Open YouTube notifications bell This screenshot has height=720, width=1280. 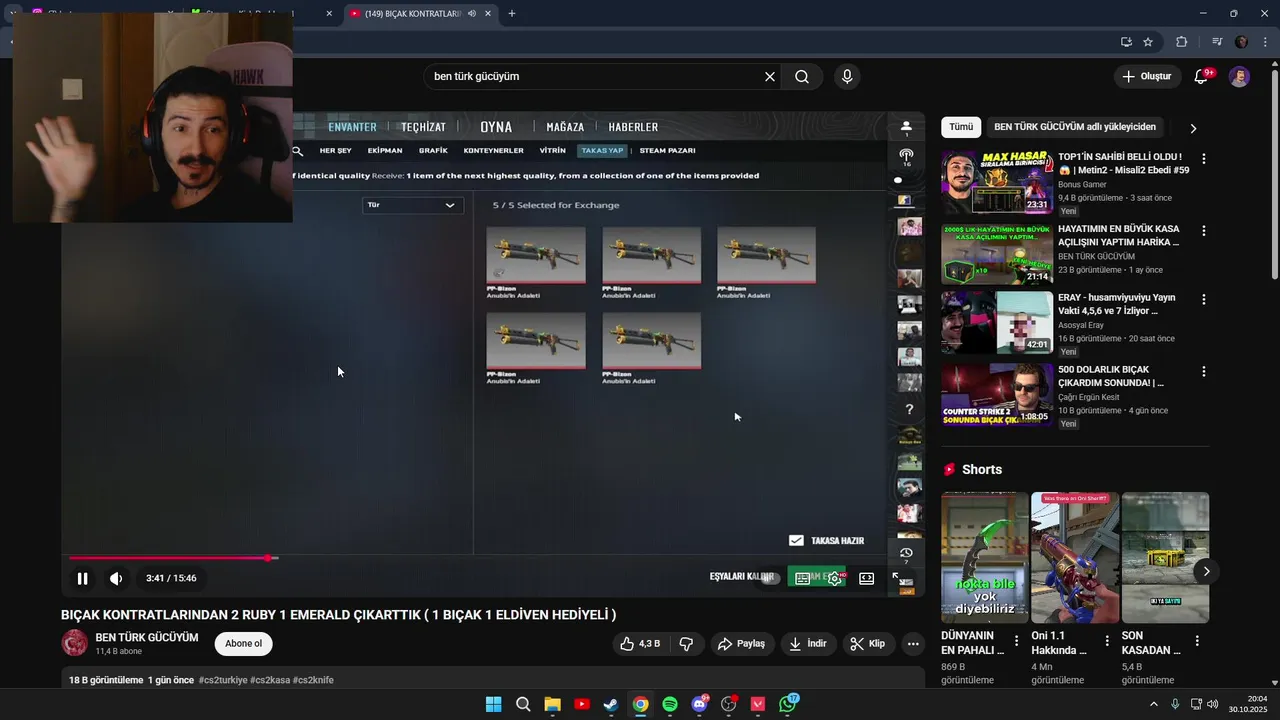(1202, 76)
